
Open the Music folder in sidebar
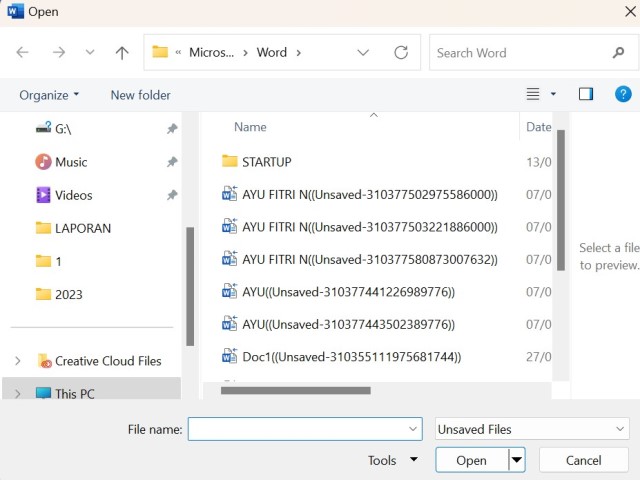[x=71, y=162]
